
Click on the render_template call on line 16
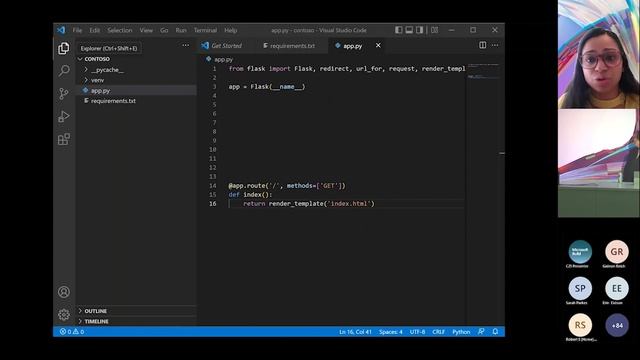coord(321,204)
